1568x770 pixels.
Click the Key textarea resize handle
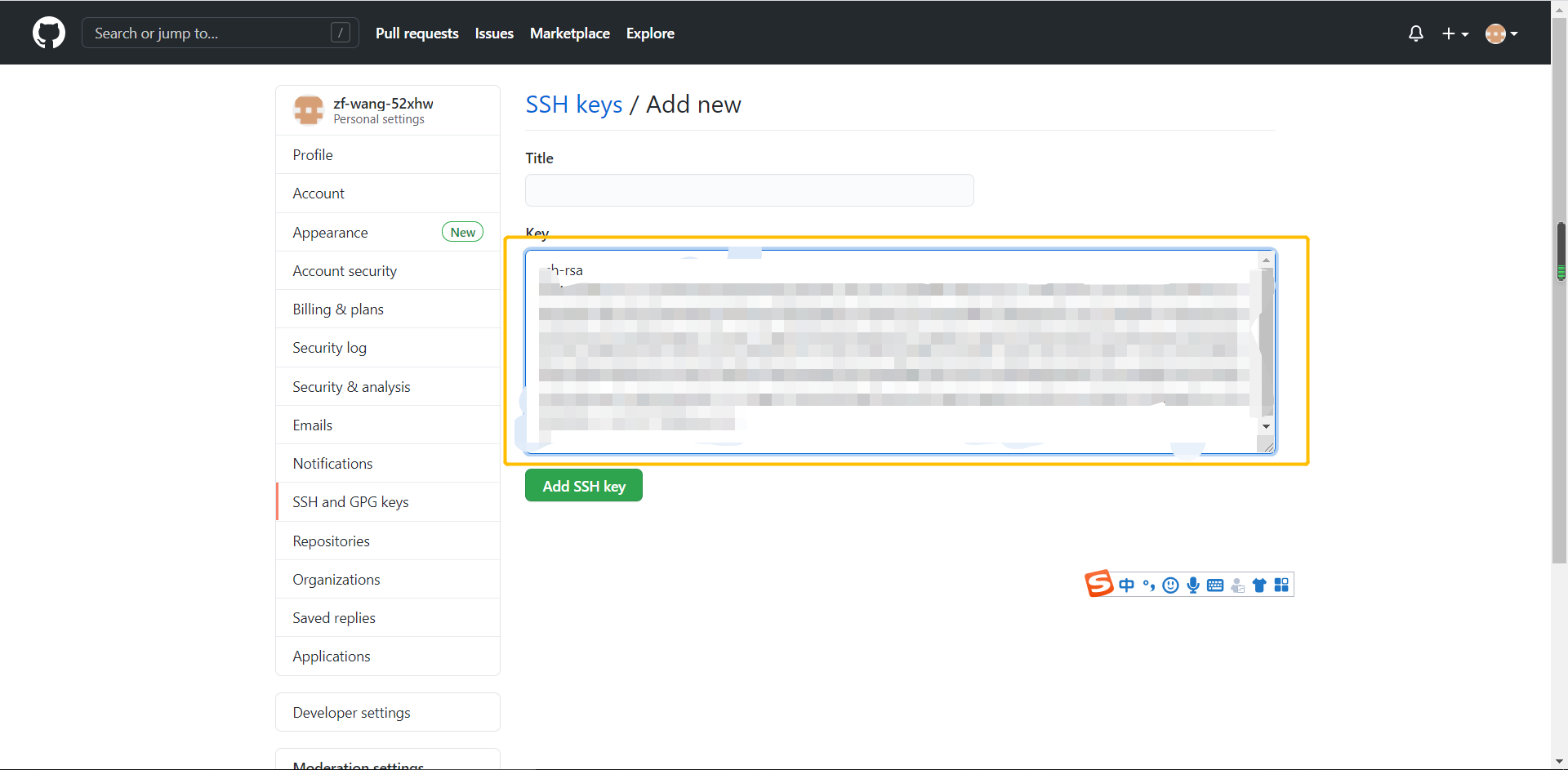(x=1267, y=446)
